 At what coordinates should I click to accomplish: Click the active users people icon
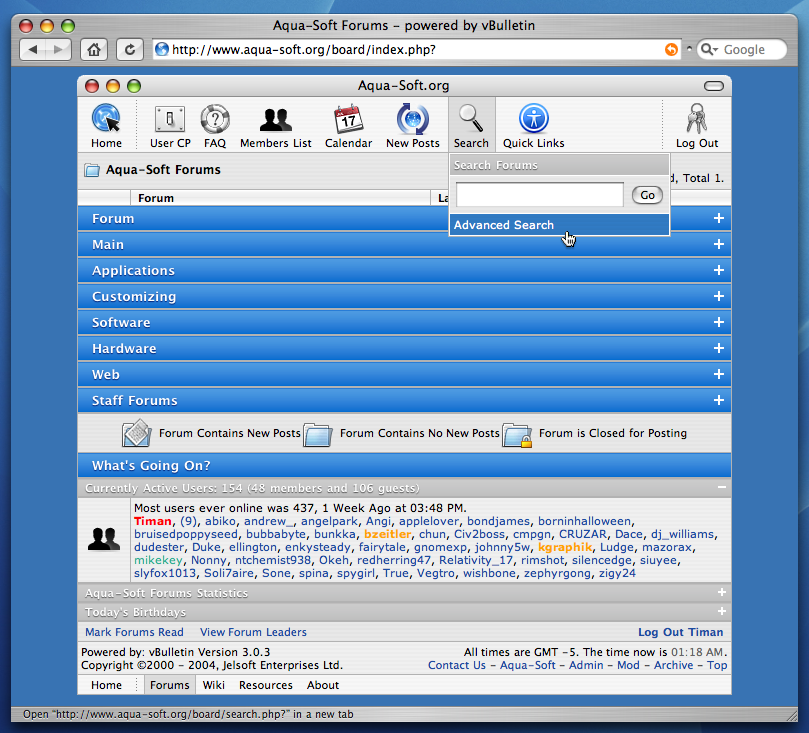point(104,539)
